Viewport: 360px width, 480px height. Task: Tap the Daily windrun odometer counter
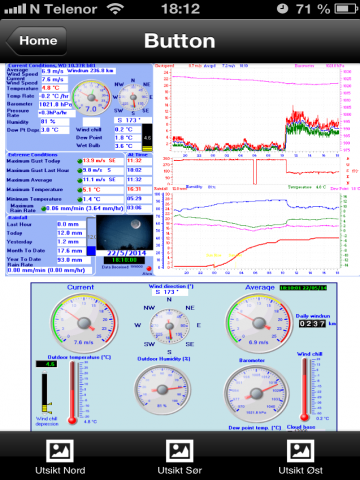pyautogui.click(x=312, y=323)
